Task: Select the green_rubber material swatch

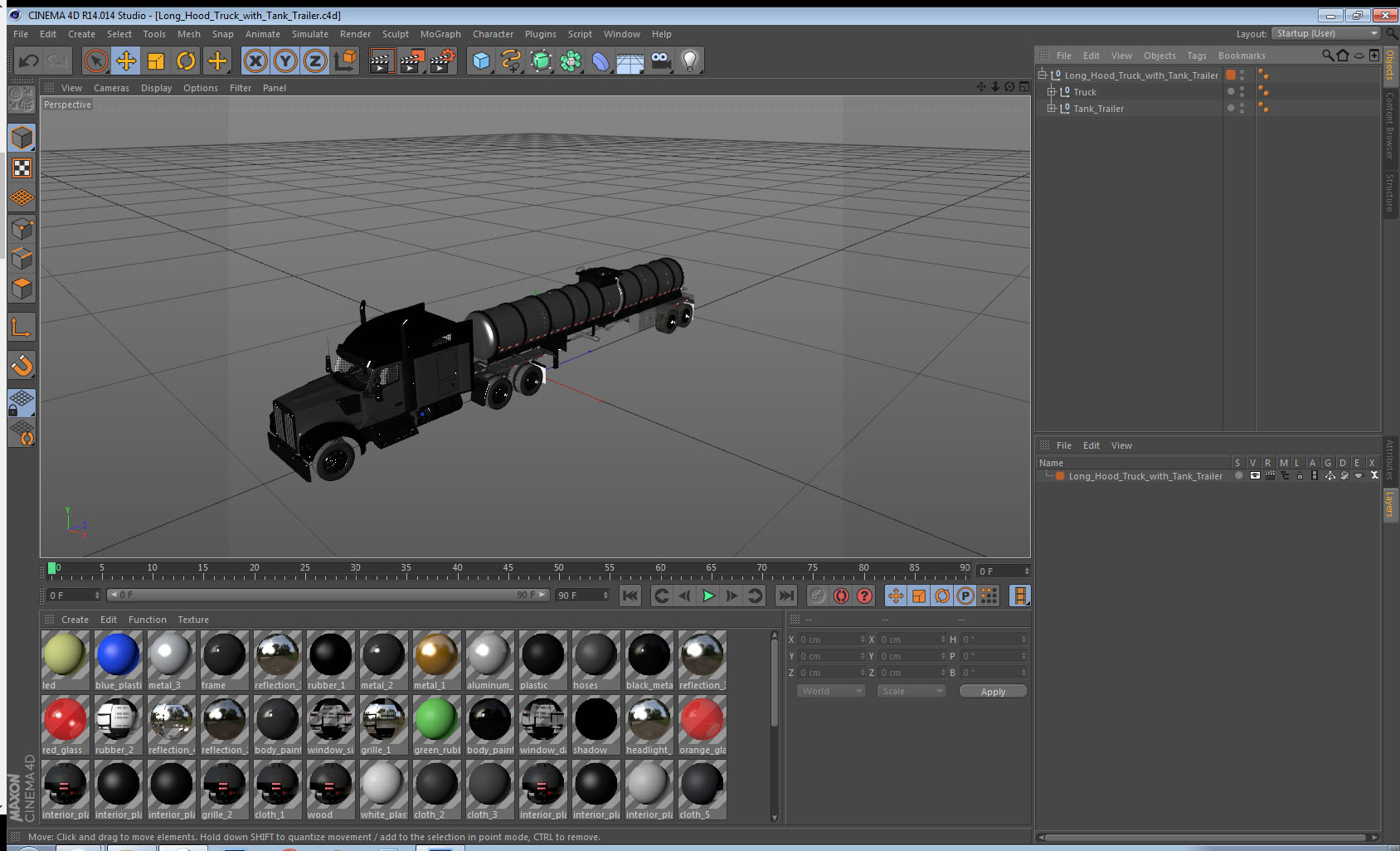Action: (436, 725)
